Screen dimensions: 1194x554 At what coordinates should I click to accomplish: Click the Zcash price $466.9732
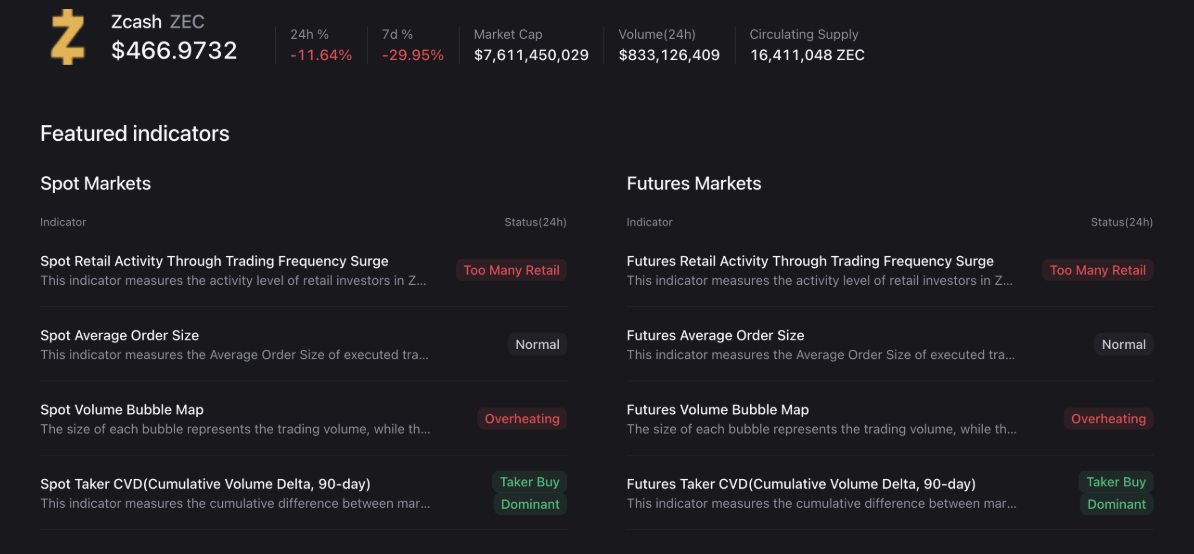tap(174, 51)
